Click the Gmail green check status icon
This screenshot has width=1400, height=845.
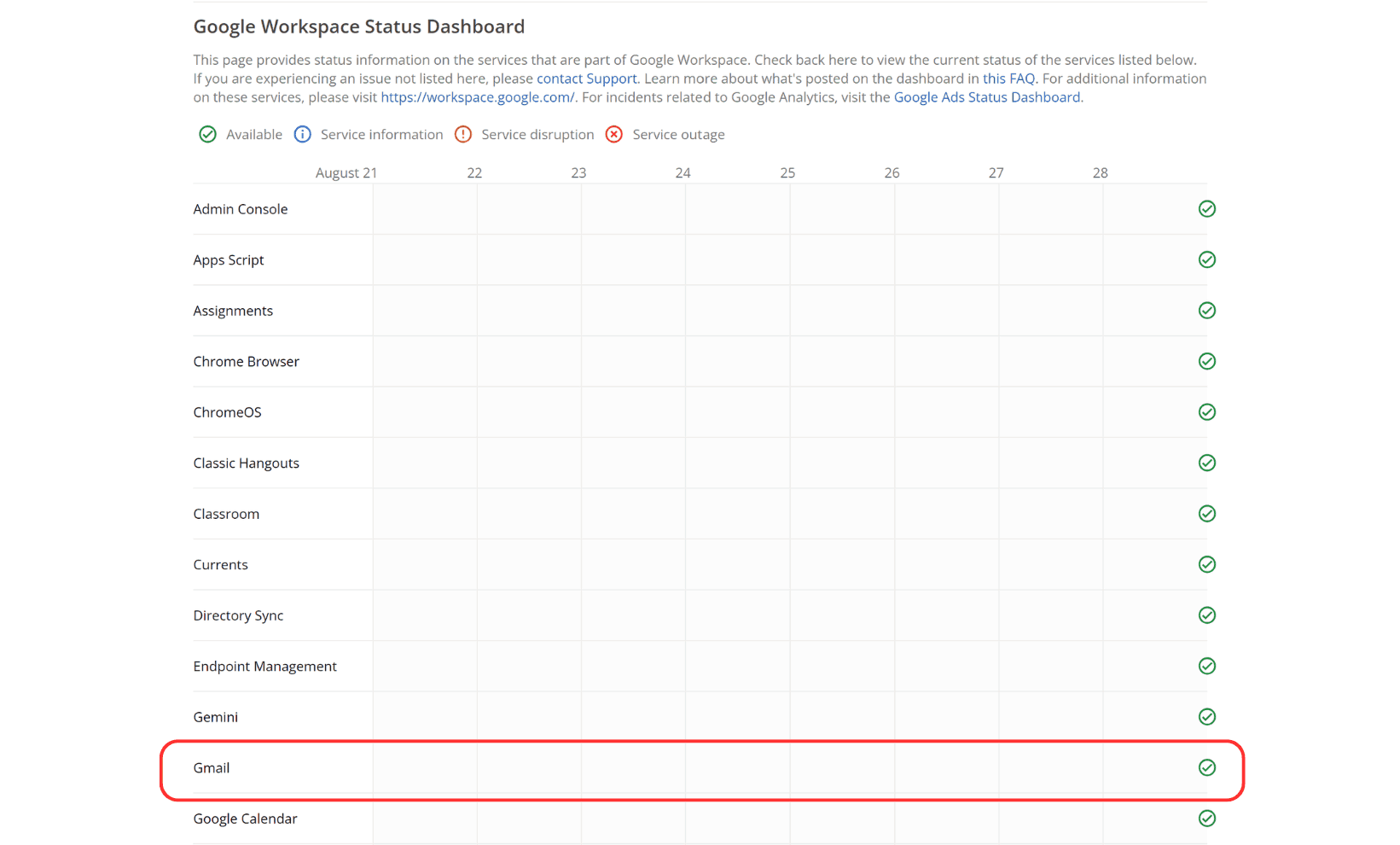(x=1206, y=767)
